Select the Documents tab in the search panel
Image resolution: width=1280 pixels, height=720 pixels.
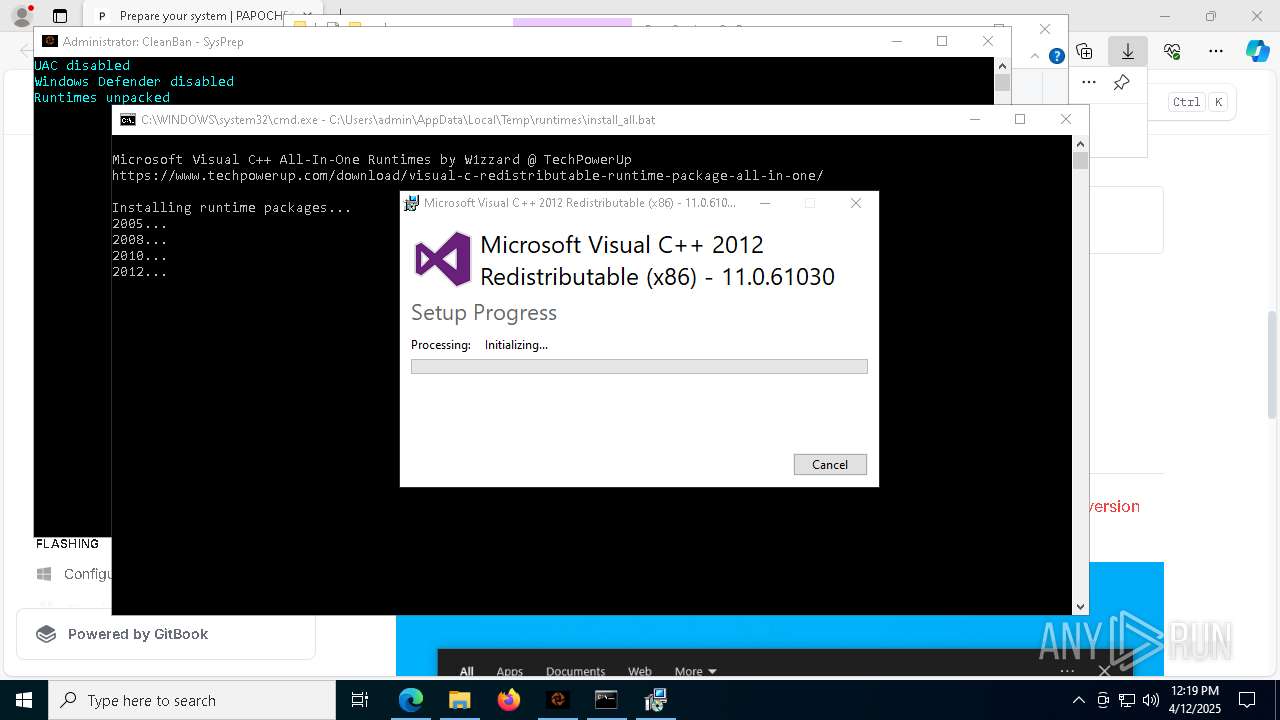[x=575, y=671]
